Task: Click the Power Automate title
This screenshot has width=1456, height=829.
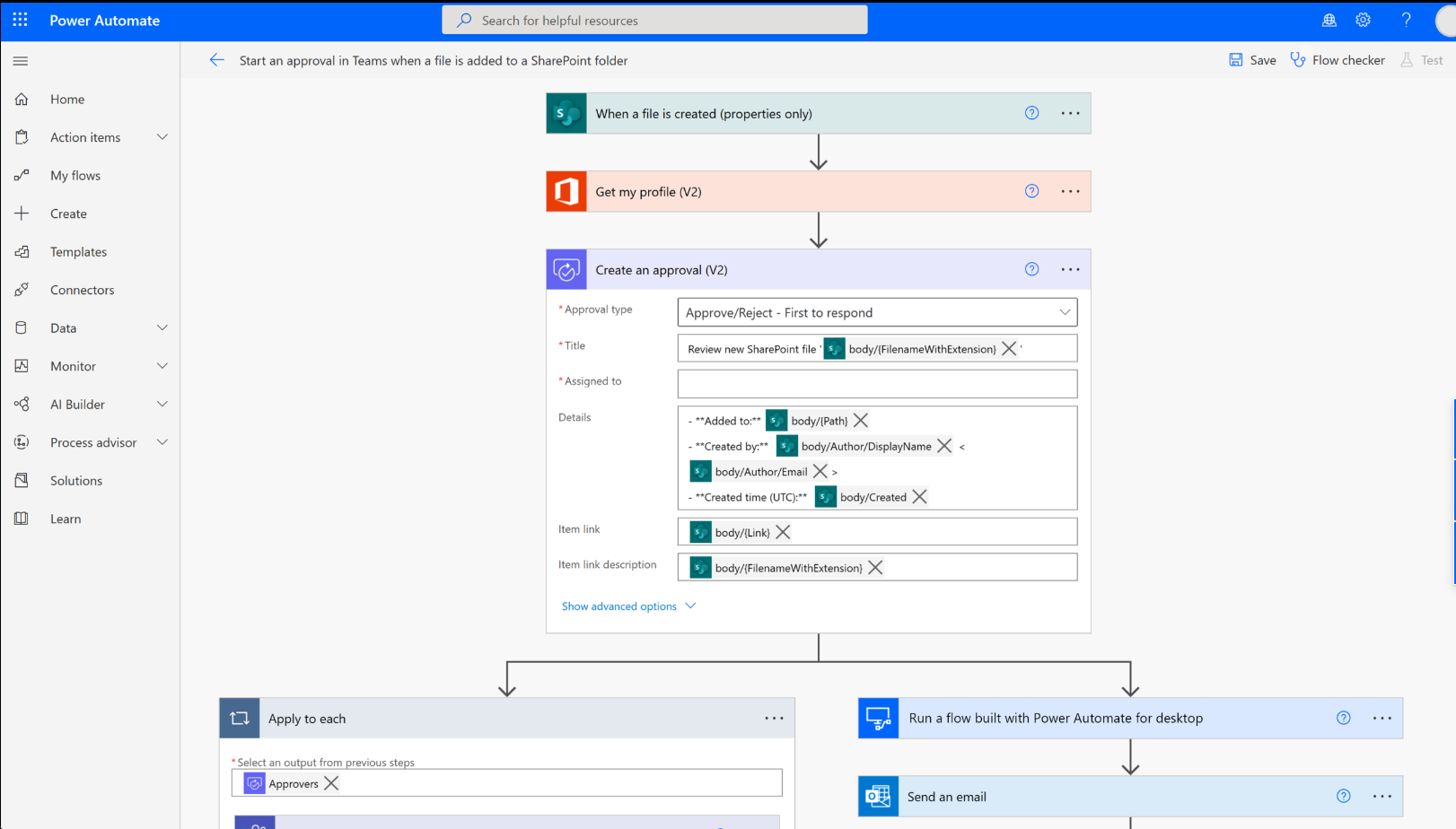Action: point(104,20)
